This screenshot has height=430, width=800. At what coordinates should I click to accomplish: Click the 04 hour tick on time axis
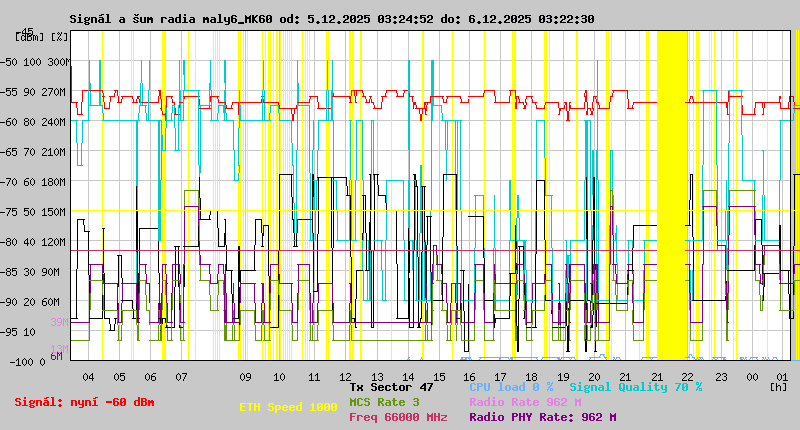coord(88,377)
